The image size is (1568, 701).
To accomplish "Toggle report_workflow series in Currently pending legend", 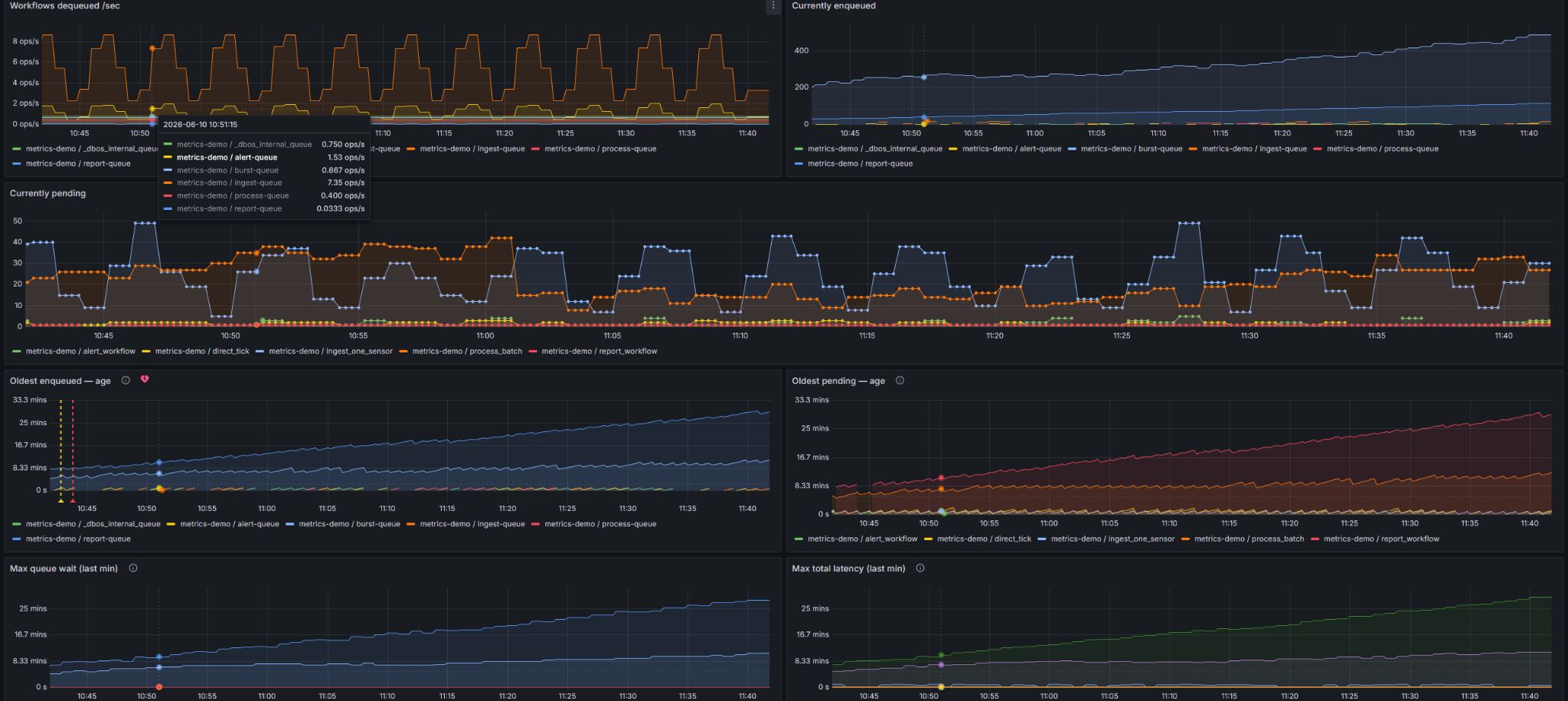I will [x=599, y=352].
